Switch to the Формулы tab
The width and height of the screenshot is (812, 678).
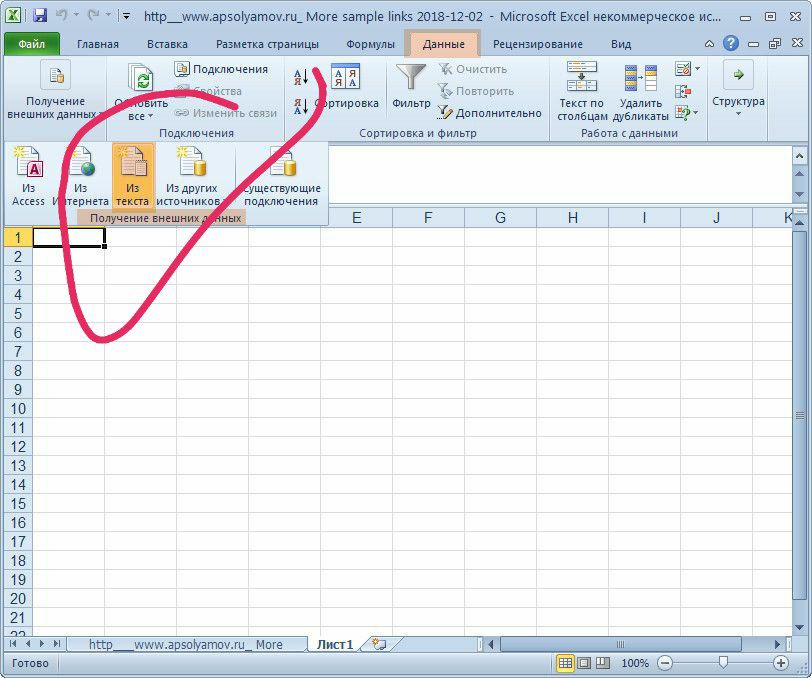coord(370,45)
